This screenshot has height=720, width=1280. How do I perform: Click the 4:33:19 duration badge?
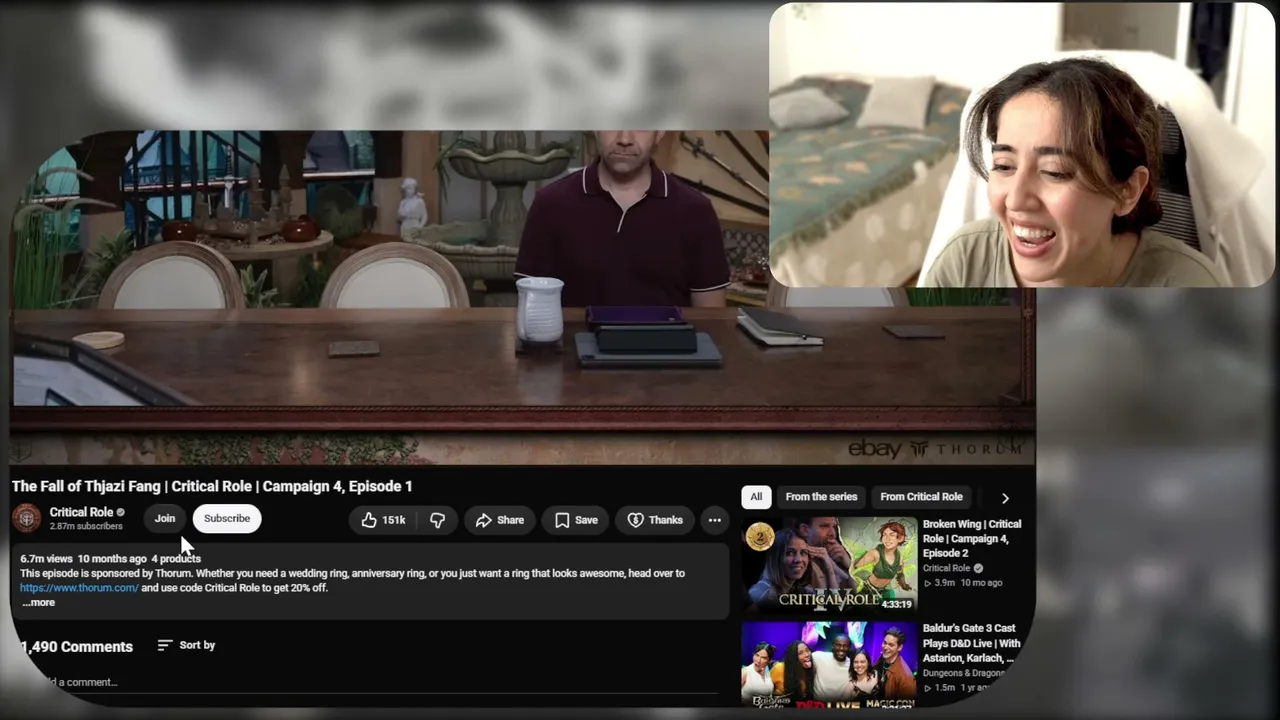(896, 604)
